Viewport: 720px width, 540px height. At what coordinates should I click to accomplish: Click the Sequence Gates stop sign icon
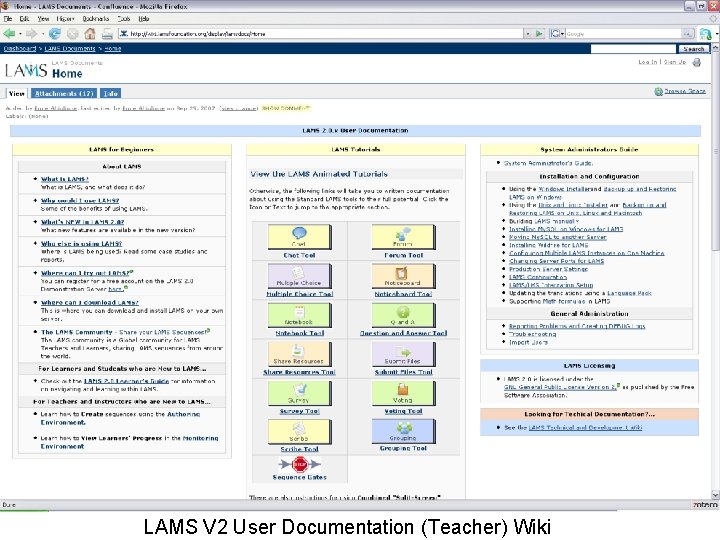pos(299,464)
